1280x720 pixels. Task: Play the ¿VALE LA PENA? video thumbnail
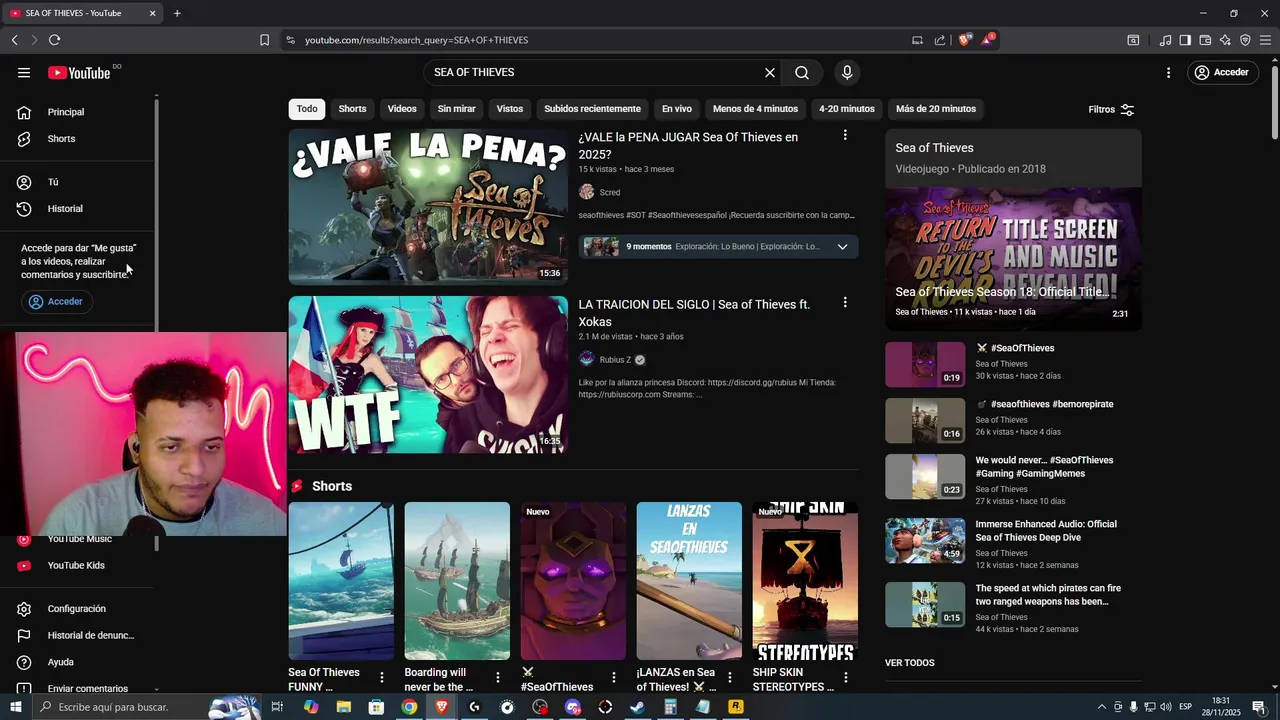[428, 207]
